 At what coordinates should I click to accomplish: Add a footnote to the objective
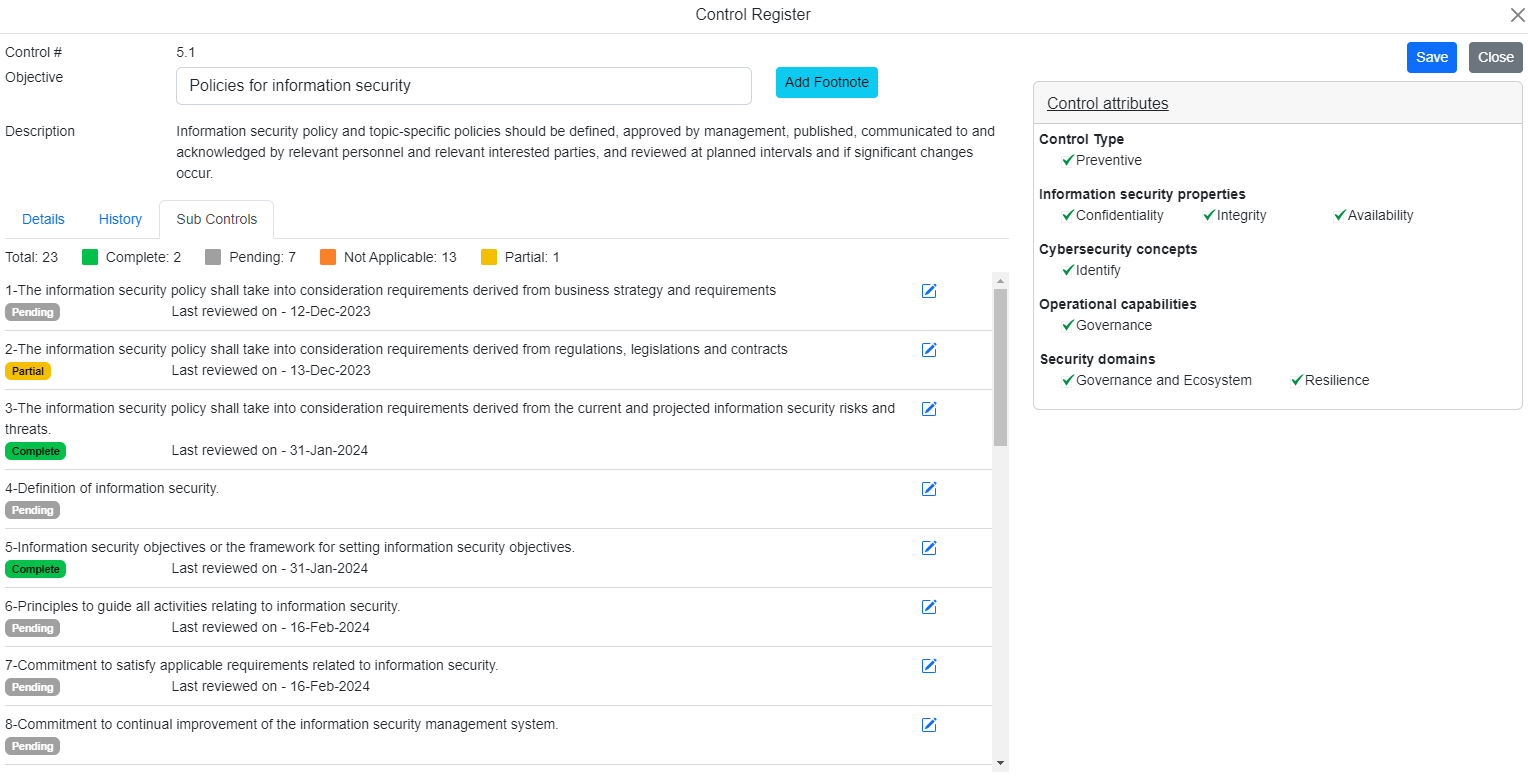[826, 82]
